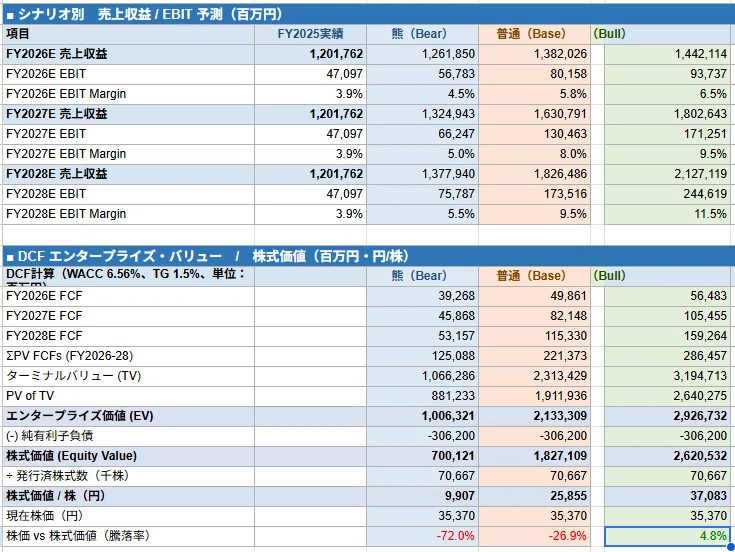Select the FY2028E 売上収益 row label

click(57, 174)
